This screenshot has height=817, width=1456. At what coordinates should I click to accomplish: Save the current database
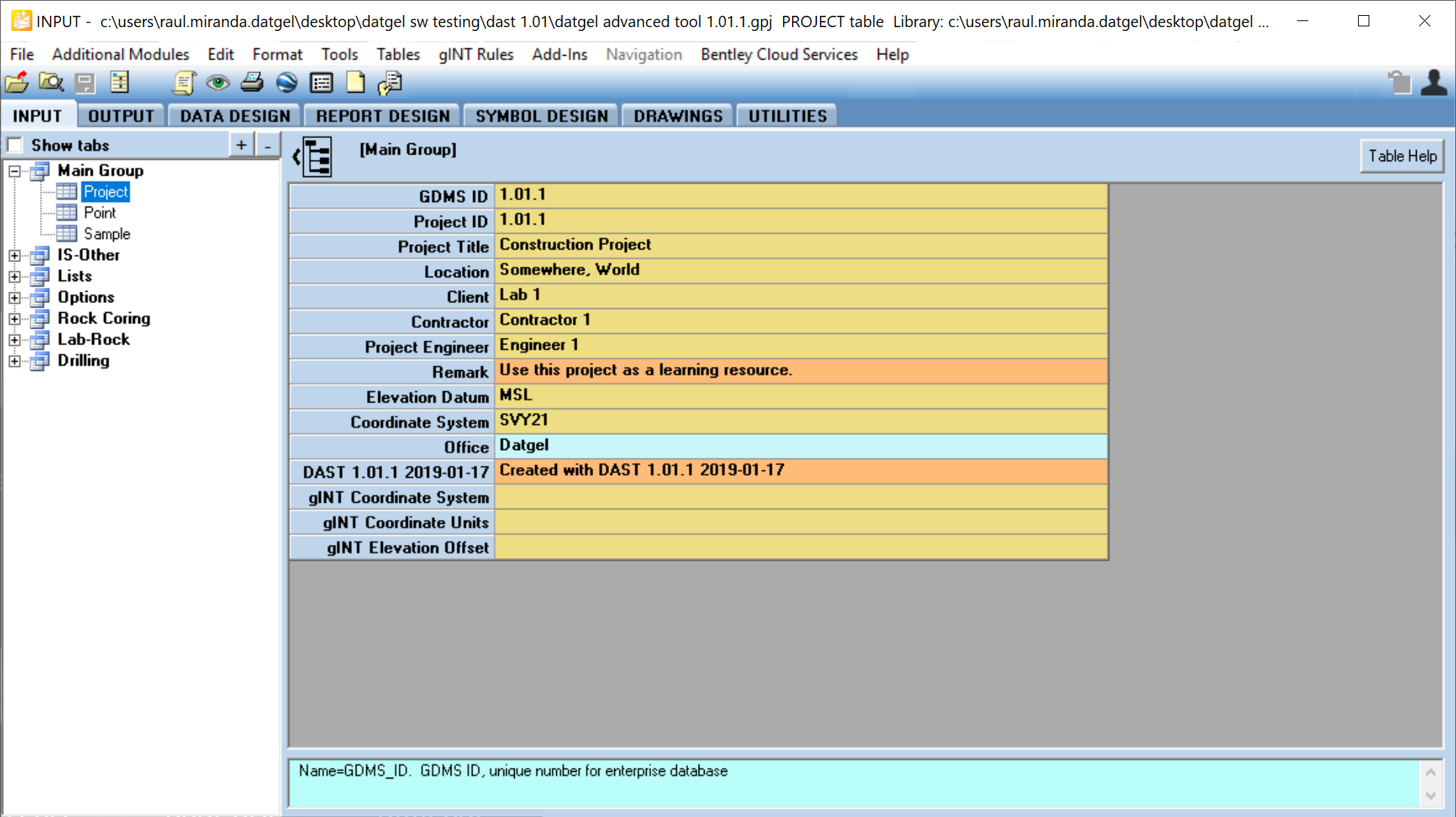[x=85, y=83]
